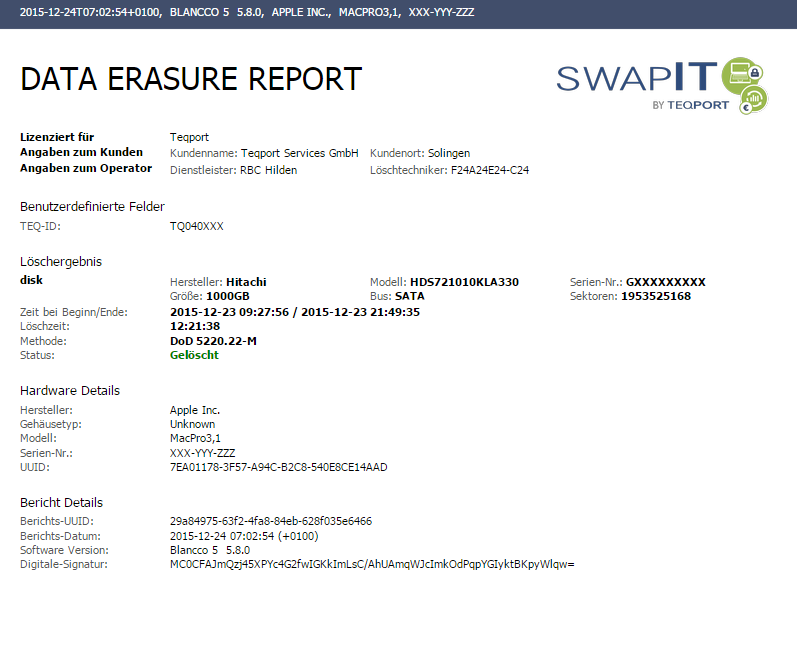Click chassis type value 'Unknown'

pos(192,424)
